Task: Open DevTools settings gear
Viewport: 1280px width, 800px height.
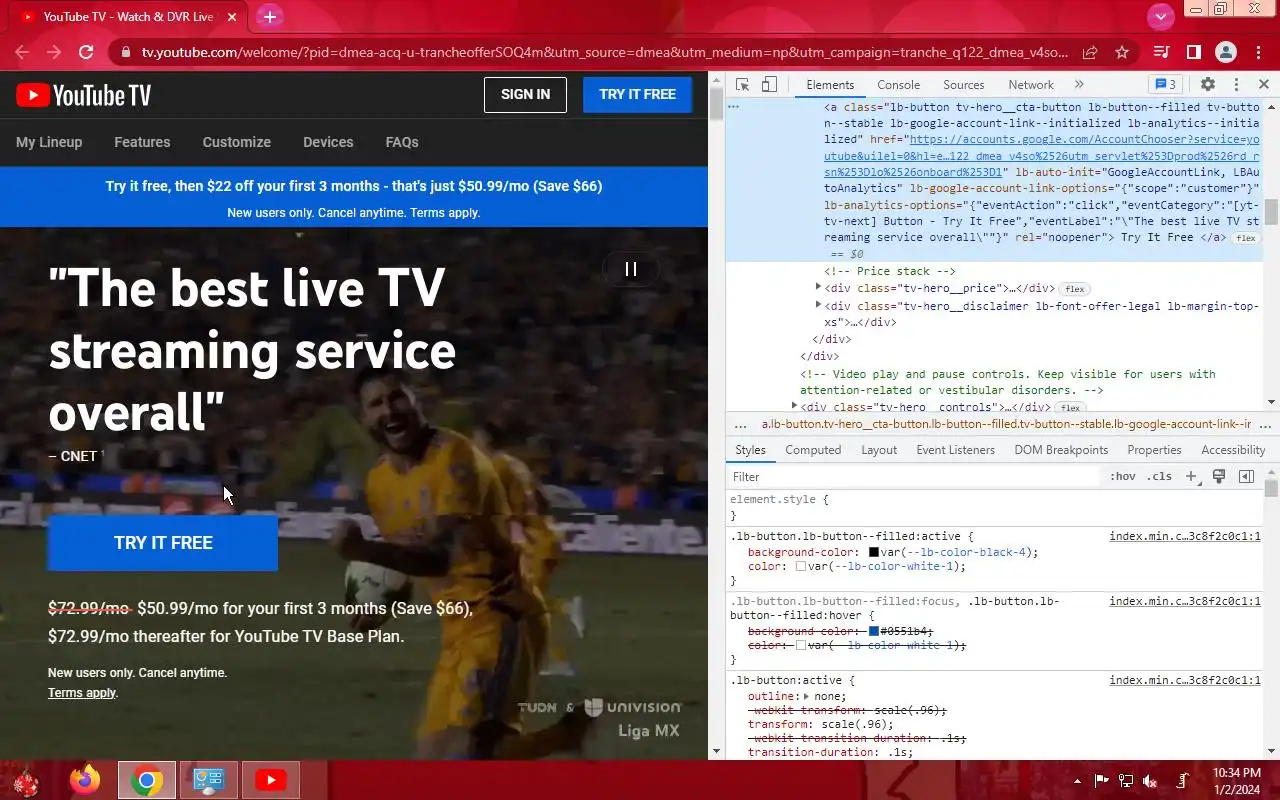Action: point(1208,85)
